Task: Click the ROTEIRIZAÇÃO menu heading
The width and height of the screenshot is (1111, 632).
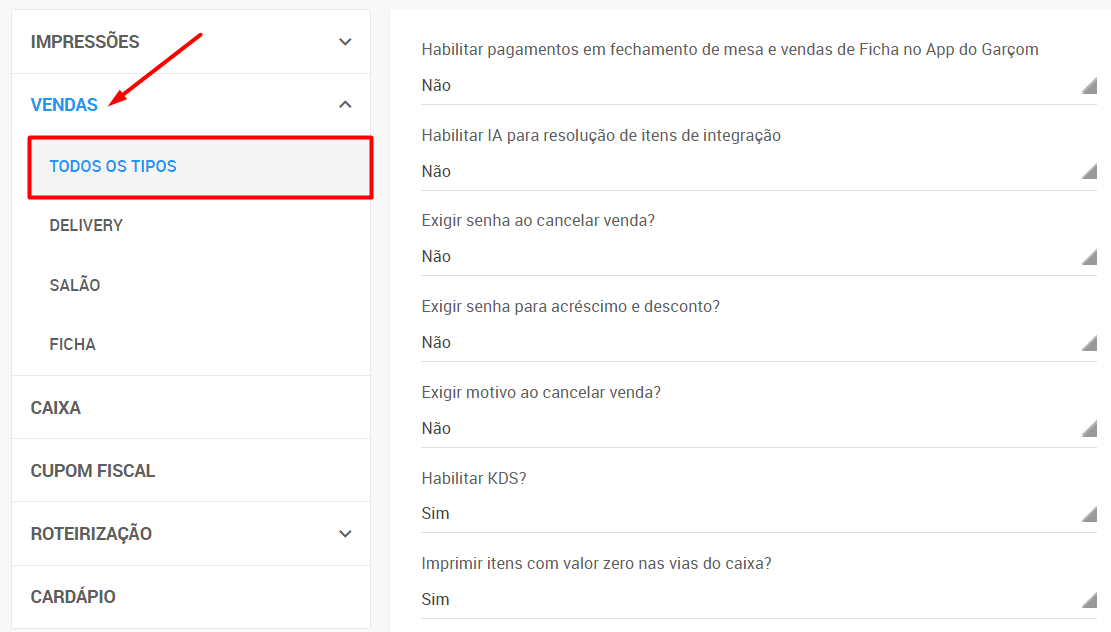Action: point(91,534)
